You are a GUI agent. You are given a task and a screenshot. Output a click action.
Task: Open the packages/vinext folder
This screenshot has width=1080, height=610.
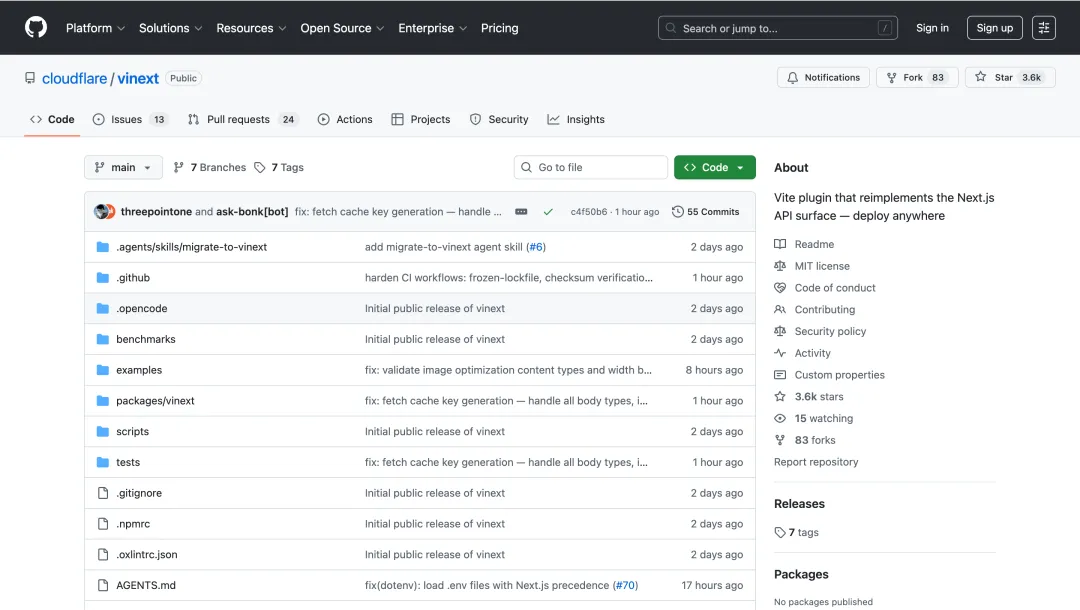tap(155, 401)
